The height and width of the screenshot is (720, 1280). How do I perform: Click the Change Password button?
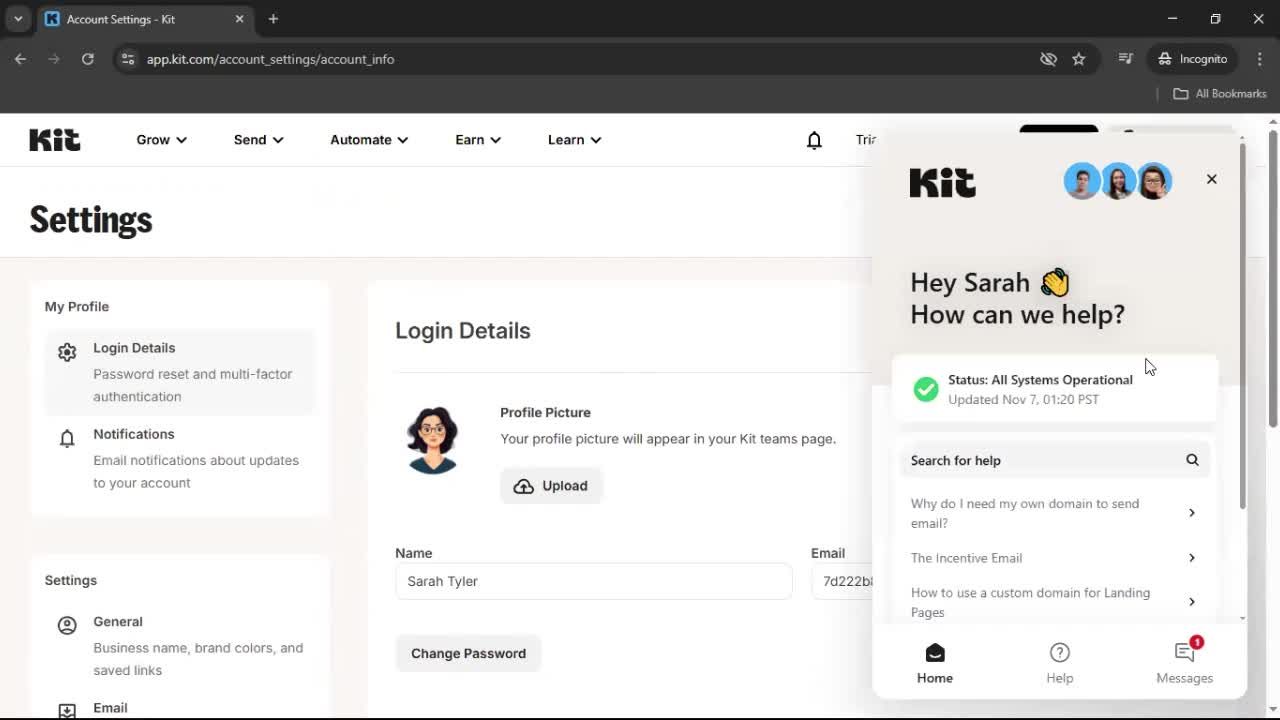click(x=468, y=653)
